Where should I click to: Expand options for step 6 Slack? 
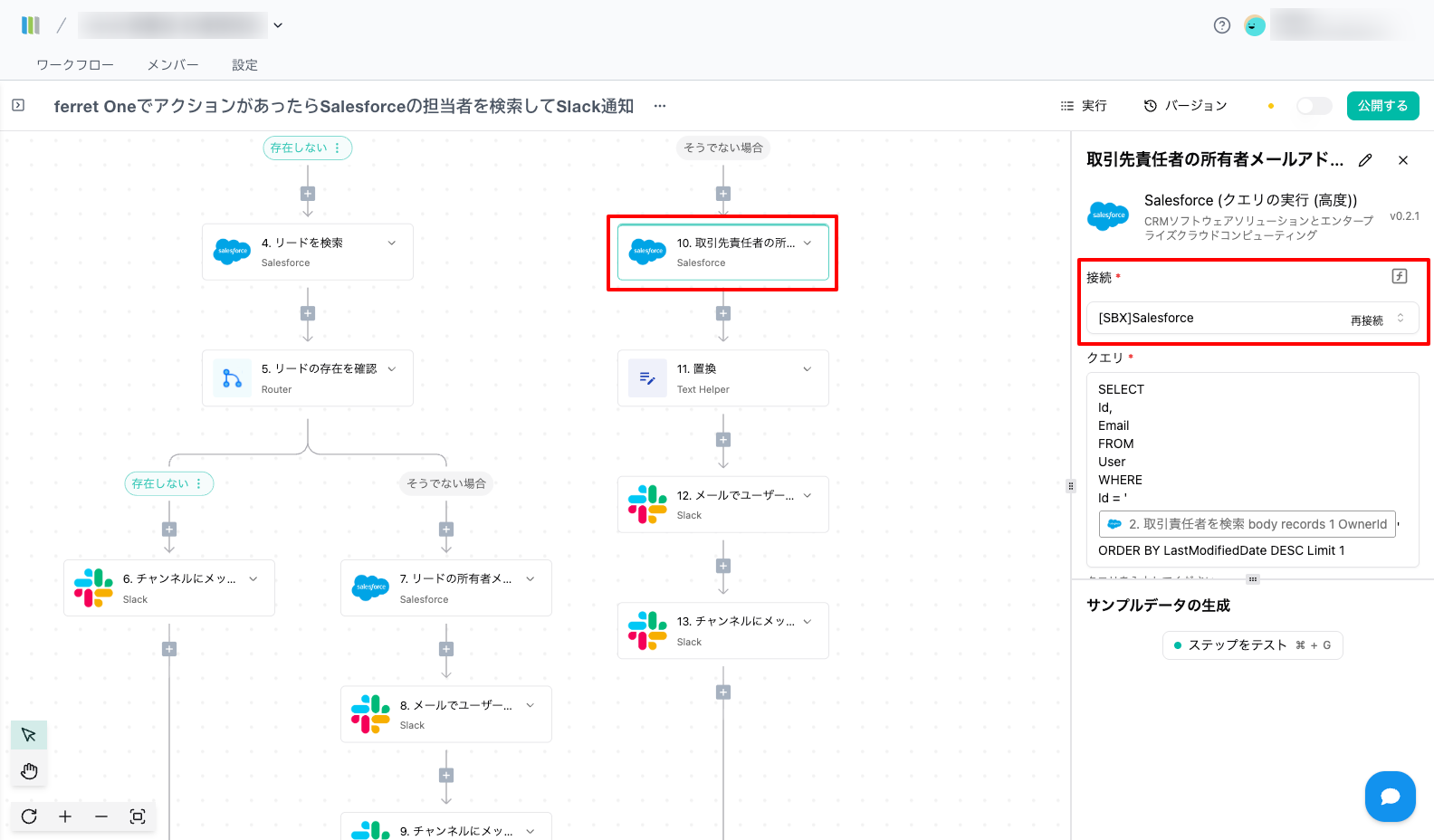[x=253, y=578]
